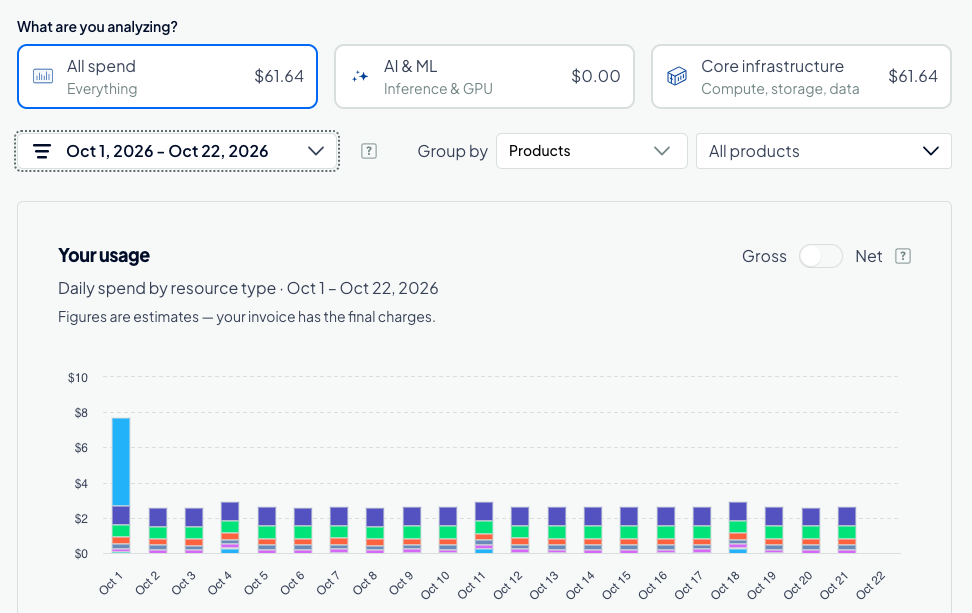This screenshot has height=613, width=972.
Task: Click the Oct 21 bar in chart
Action: pos(847,530)
